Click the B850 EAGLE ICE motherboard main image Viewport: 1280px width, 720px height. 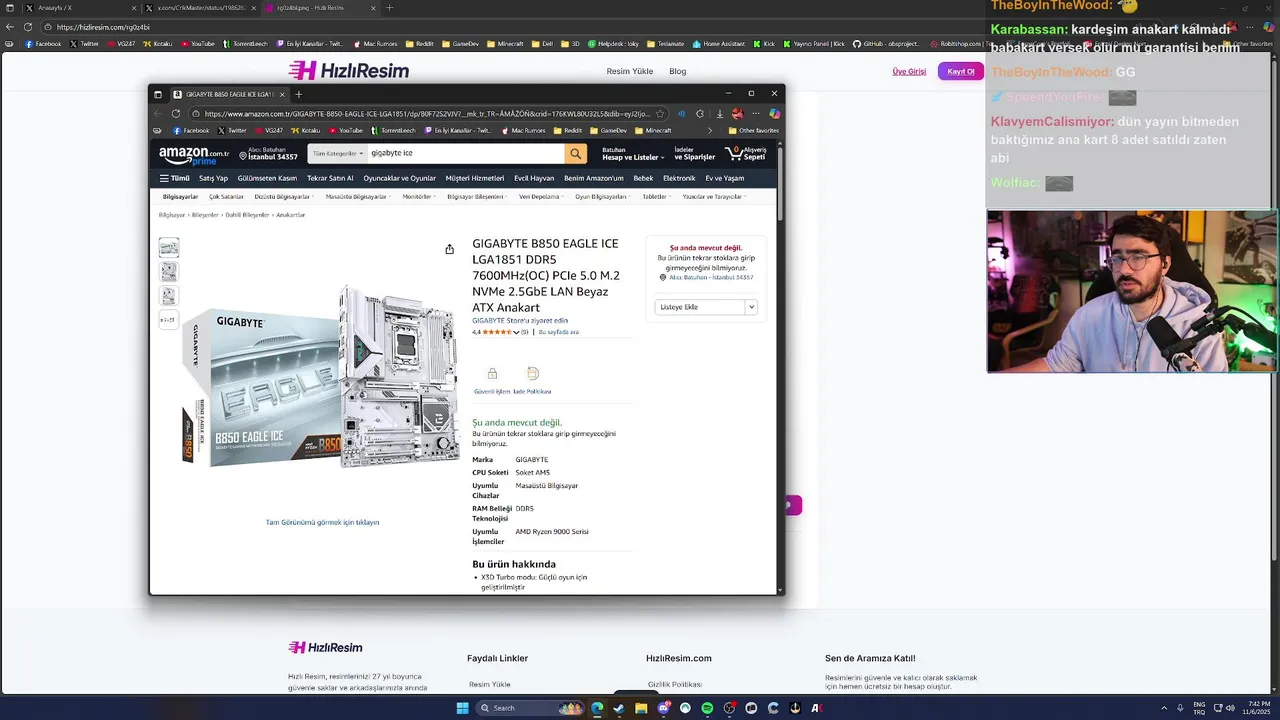(x=320, y=375)
